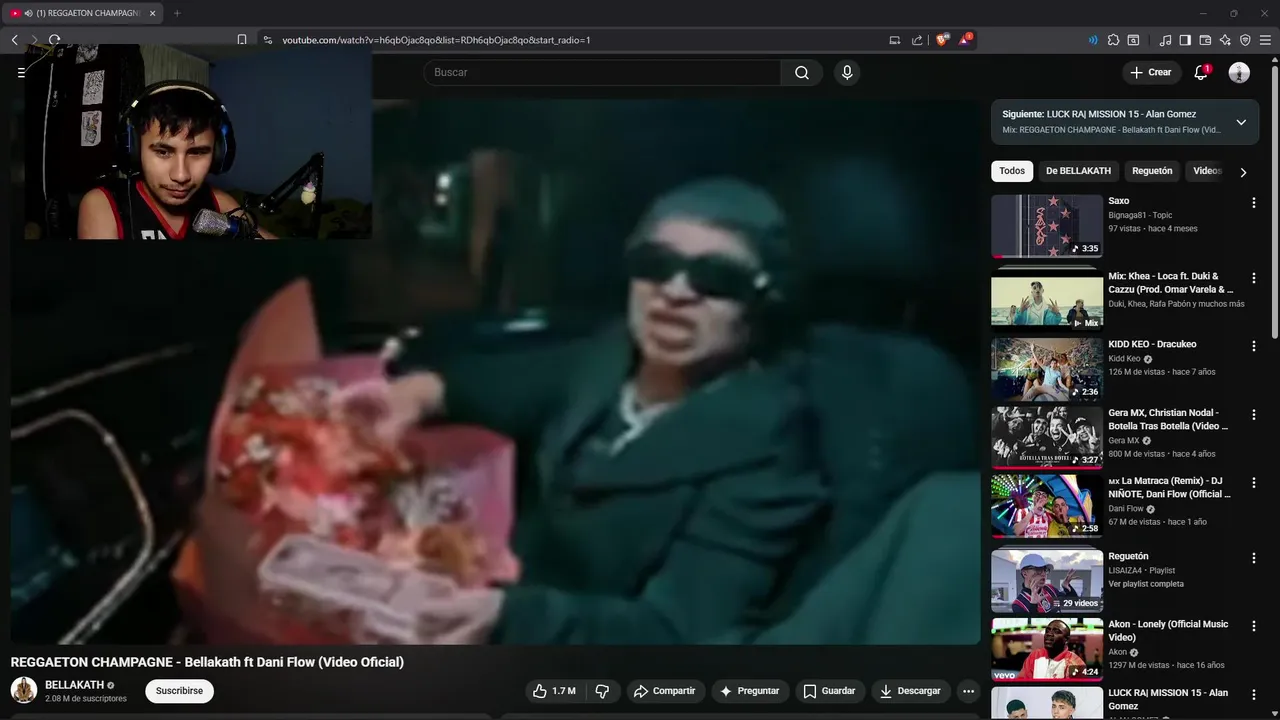Click the address bar URL
Viewport: 1280px width, 720px height.
pos(436,40)
